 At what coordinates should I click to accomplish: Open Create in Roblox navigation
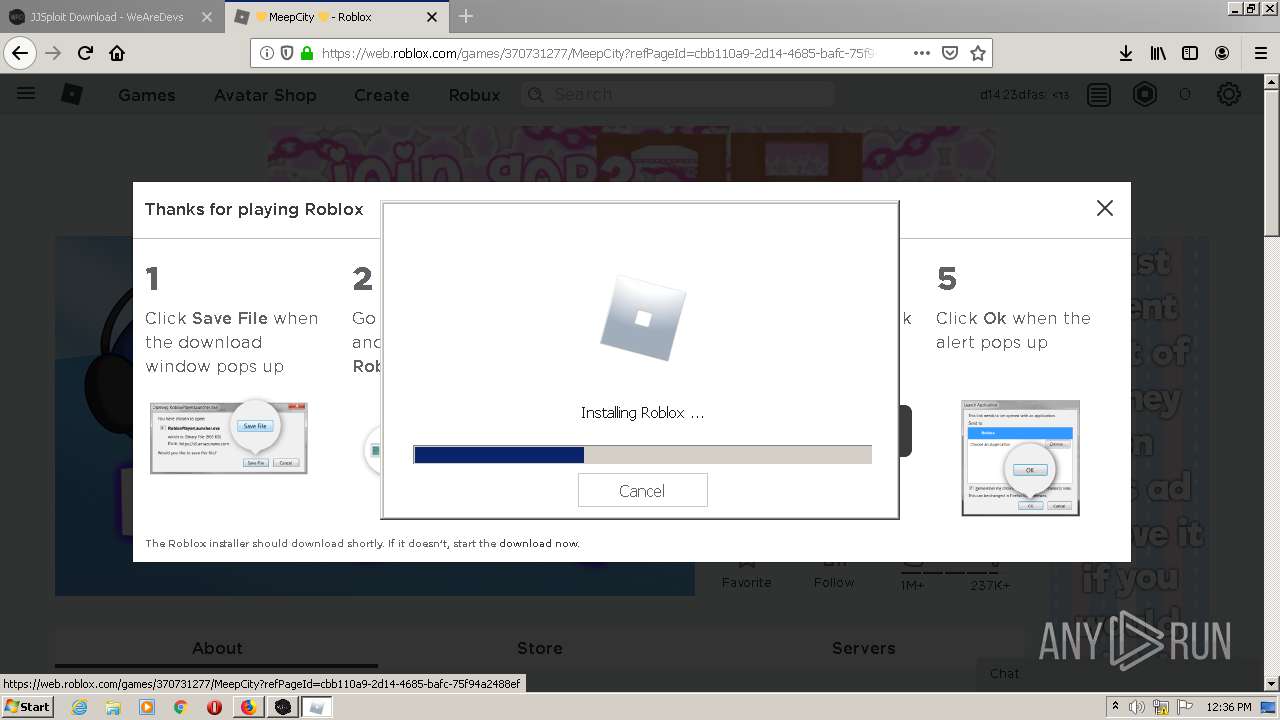(x=382, y=95)
